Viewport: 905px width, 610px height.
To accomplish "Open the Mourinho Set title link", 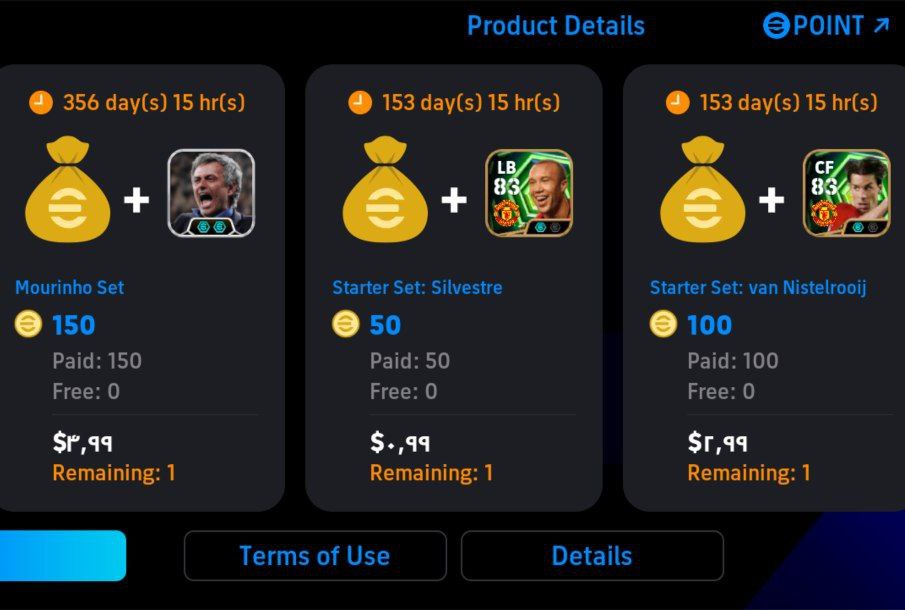I will pos(70,288).
